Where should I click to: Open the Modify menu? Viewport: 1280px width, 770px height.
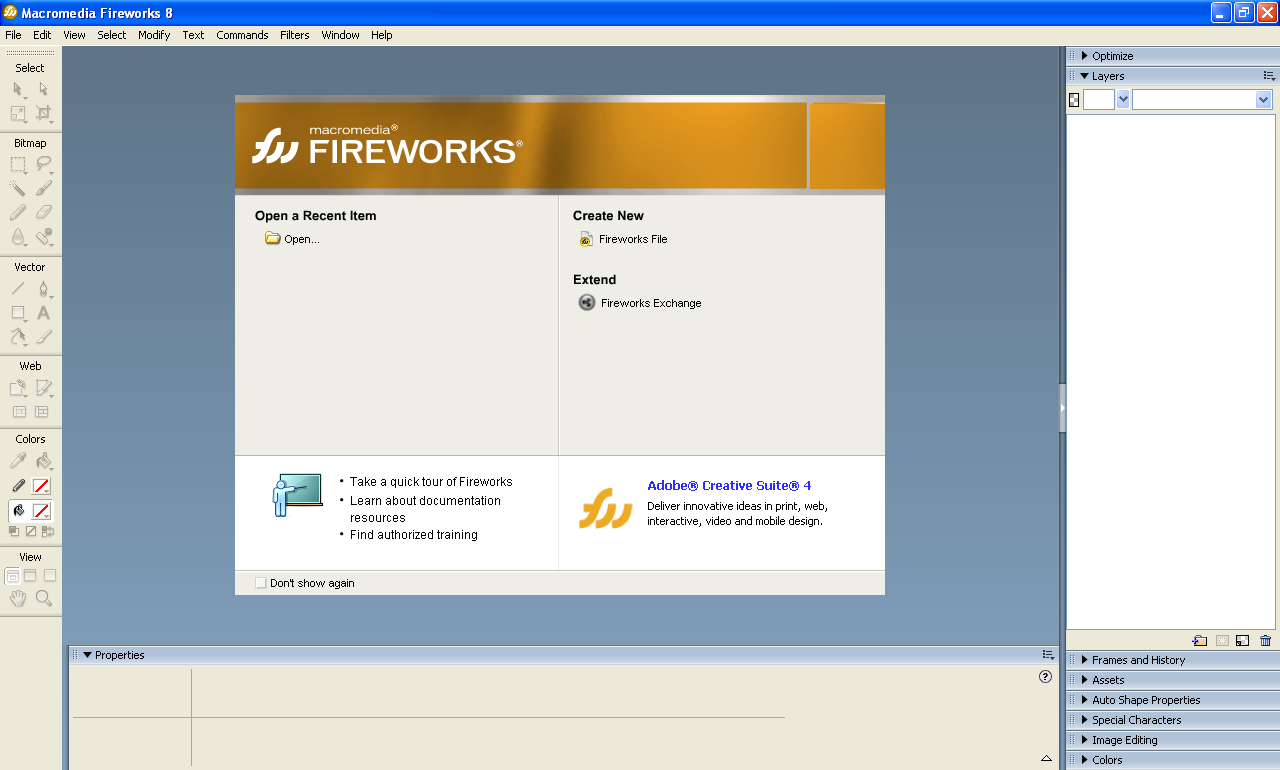[x=154, y=35]
